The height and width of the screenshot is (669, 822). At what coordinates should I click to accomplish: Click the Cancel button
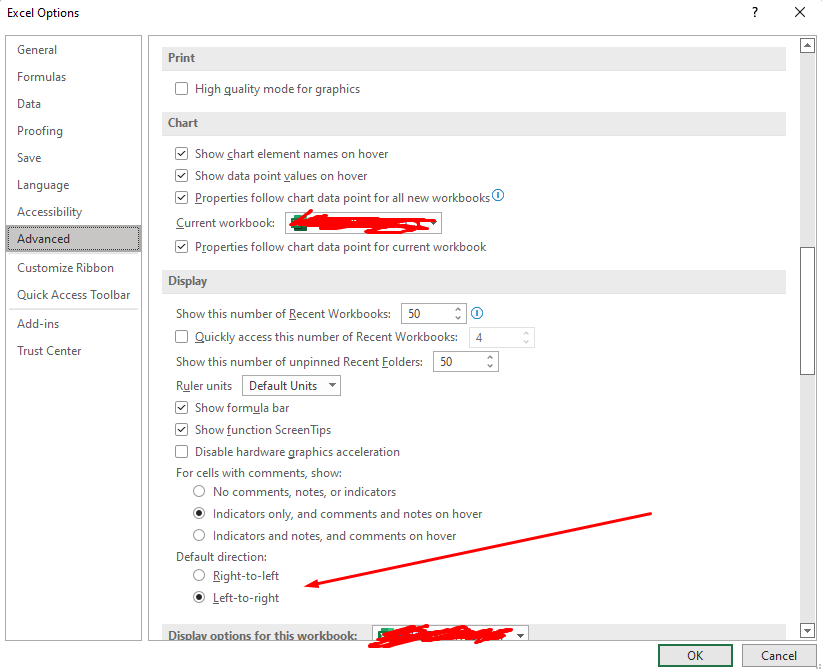[778, 655]
